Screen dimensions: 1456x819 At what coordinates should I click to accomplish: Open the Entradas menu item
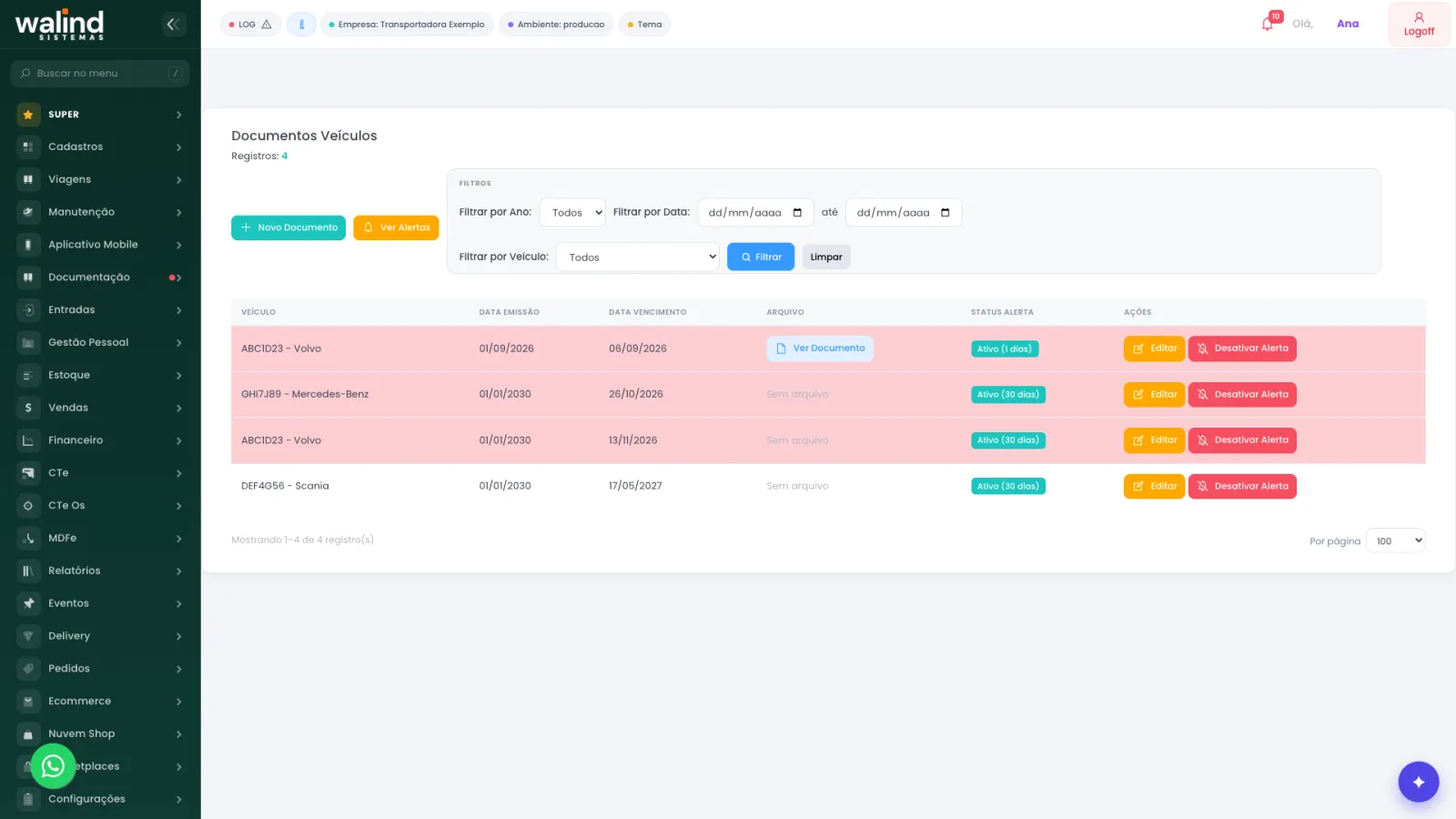[x=100, y=310]
